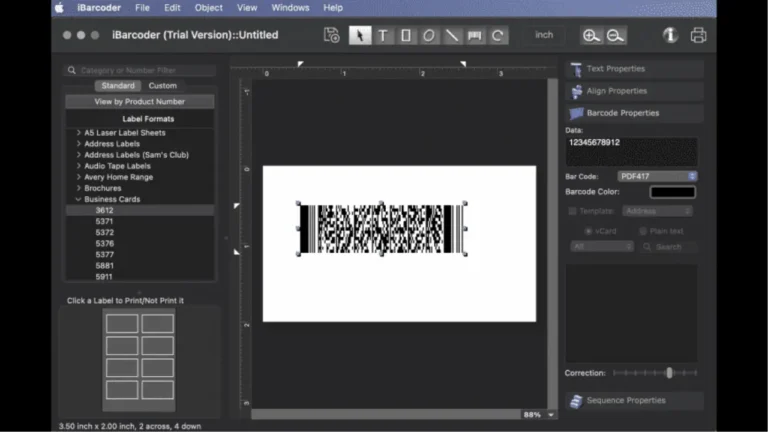Open the Barcode Properties panel
The height and width of the screenshot is (432, 768).
(635, 113)
